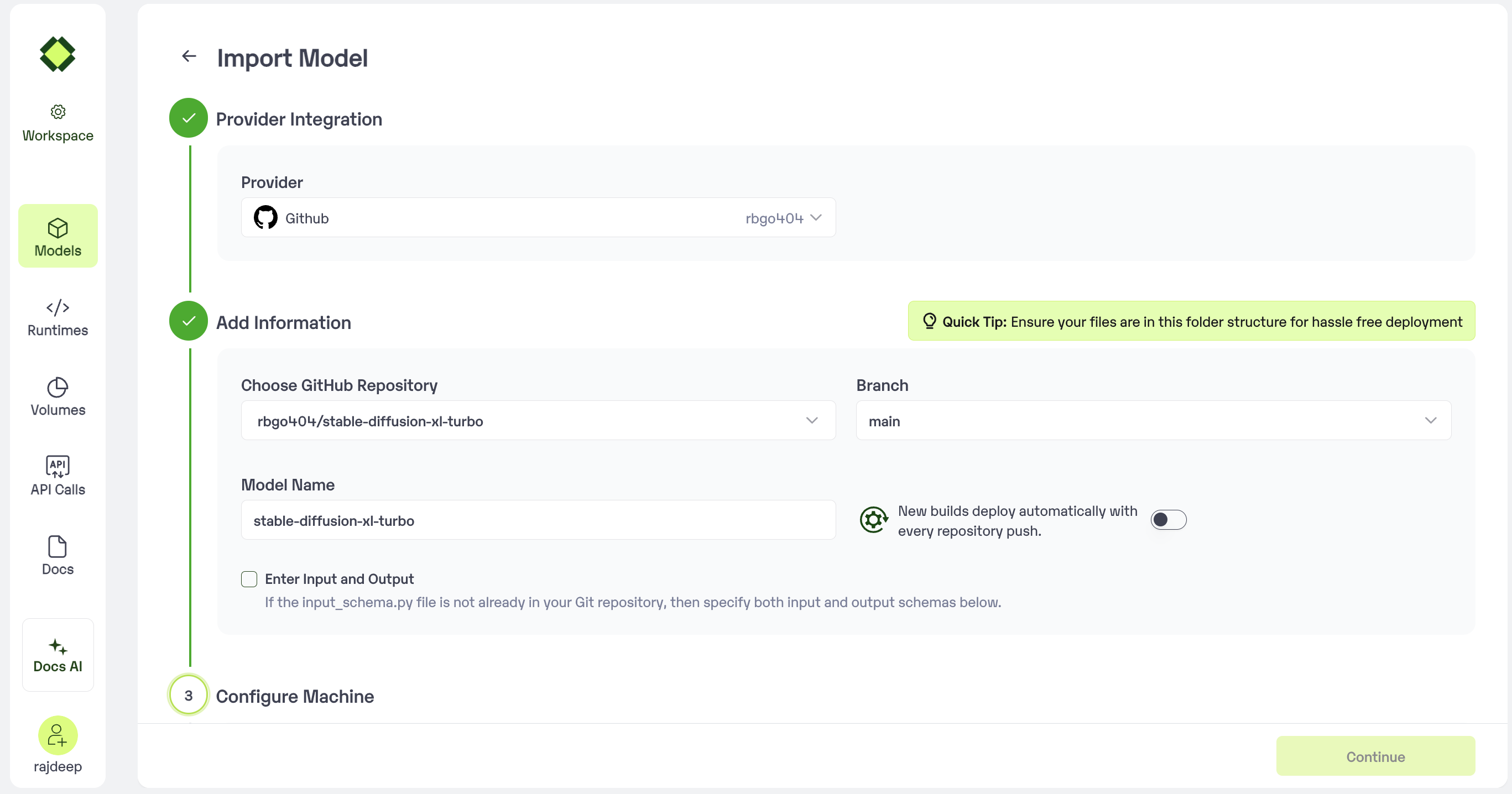1512x794 pixels.
Task: Enable auto-deploy on repository push toggle
Action: [1168, 520]
